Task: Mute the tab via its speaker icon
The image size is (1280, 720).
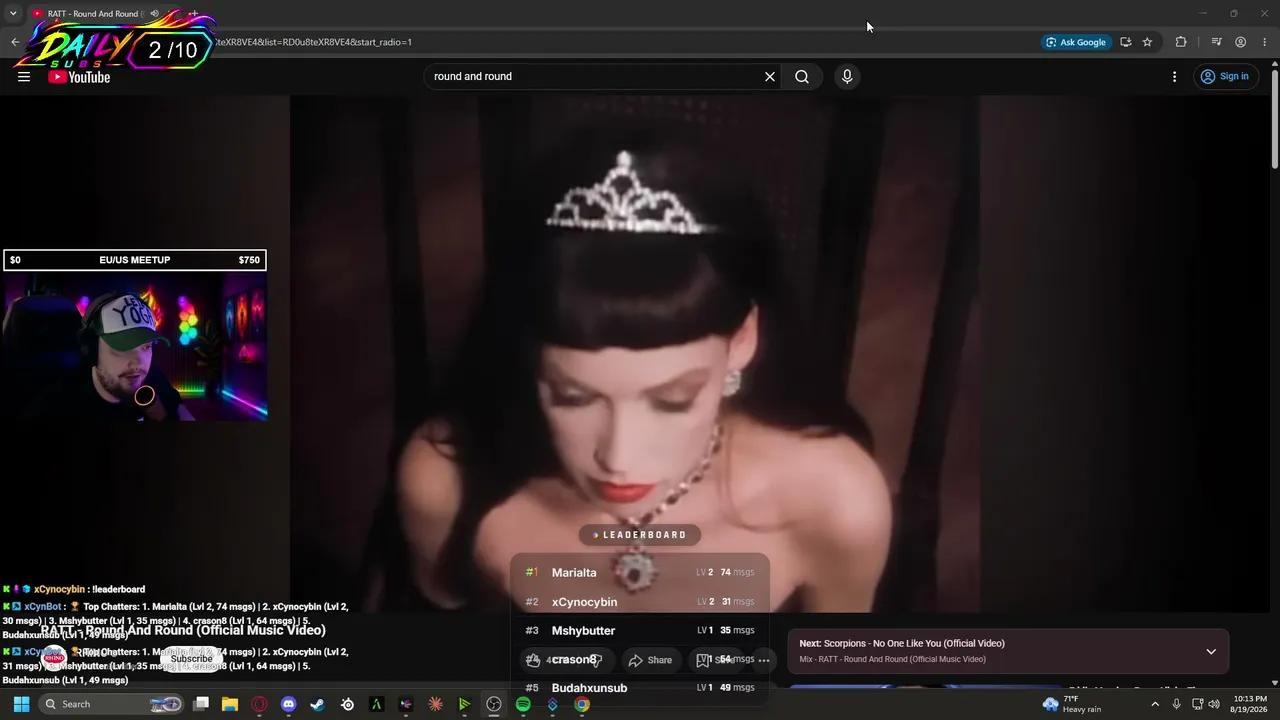Action: [154, 14]
